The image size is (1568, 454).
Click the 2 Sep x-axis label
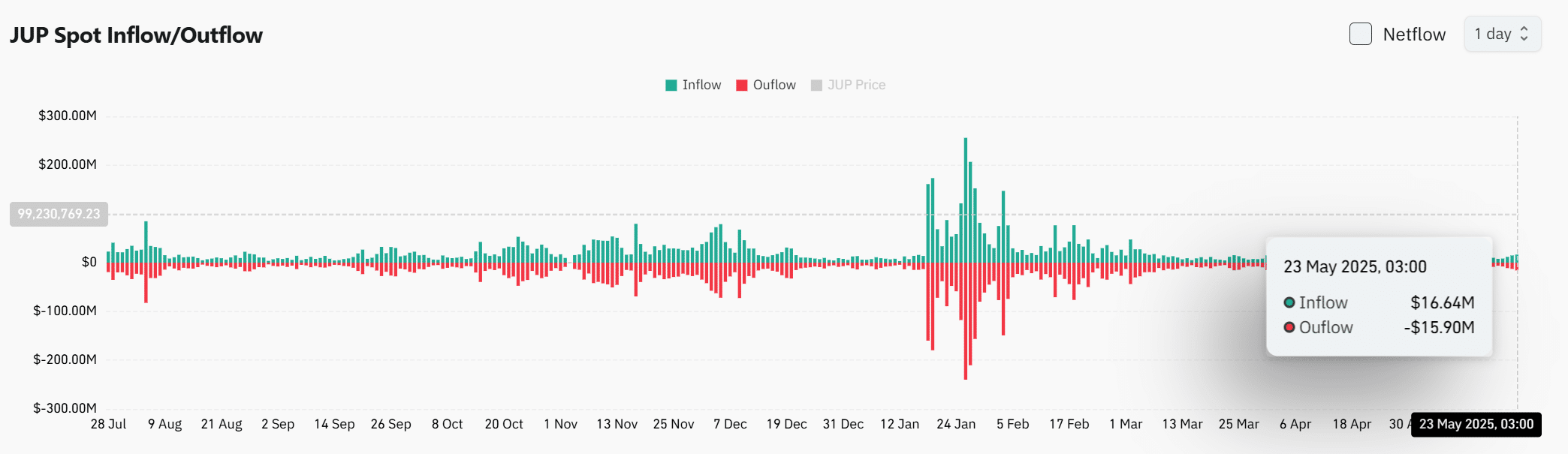click(278, 424)
